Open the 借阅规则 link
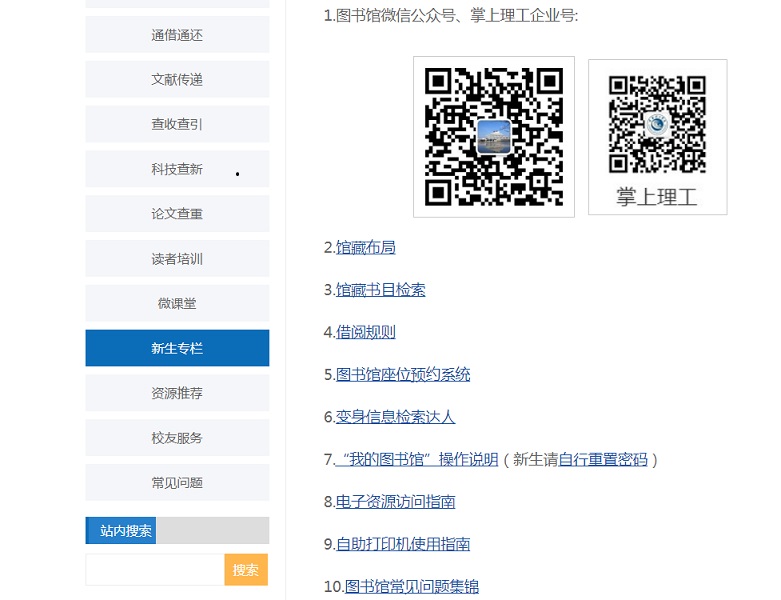 tap(366, 332)
